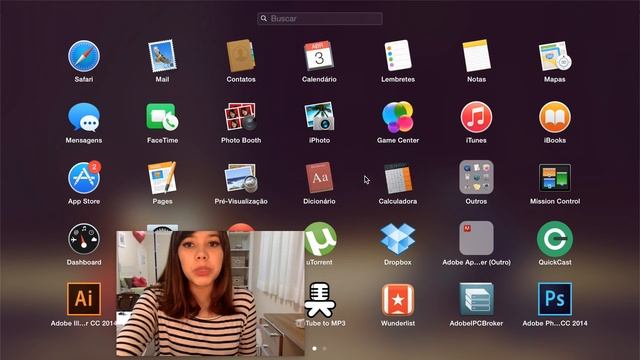Open the App Store

pyautogui.click(x=84, y=178)
